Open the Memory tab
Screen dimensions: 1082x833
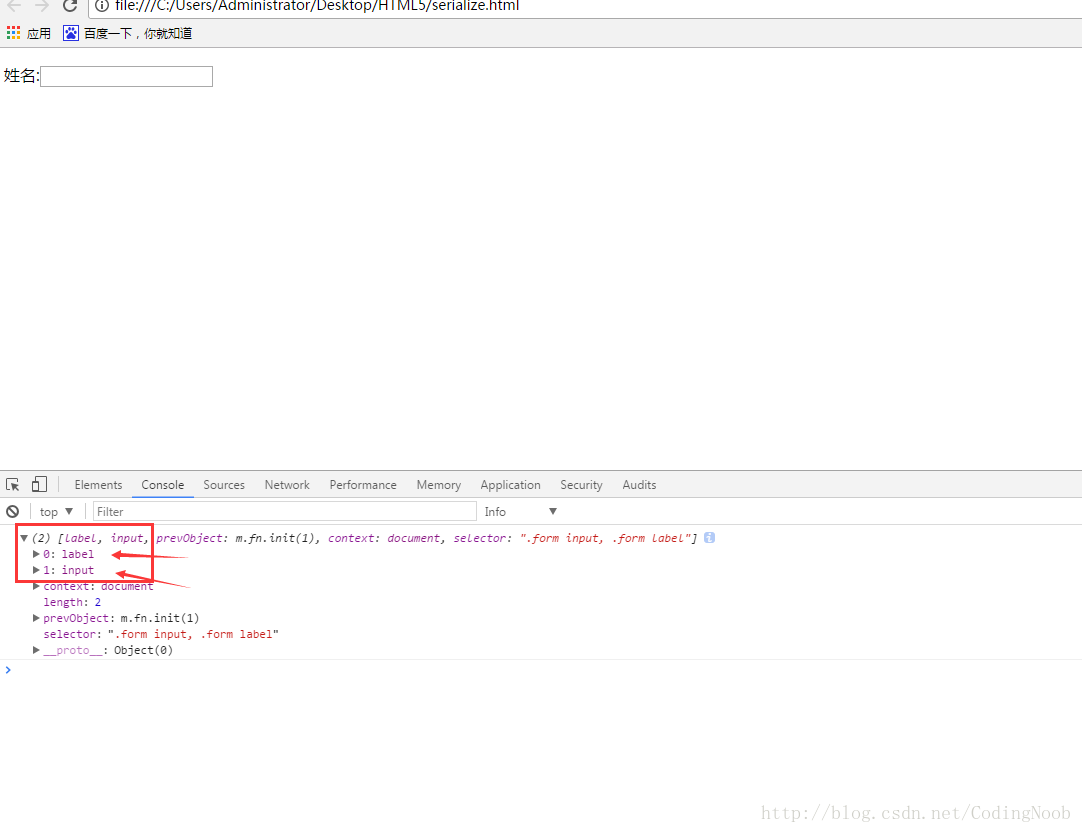coord(439,485)
